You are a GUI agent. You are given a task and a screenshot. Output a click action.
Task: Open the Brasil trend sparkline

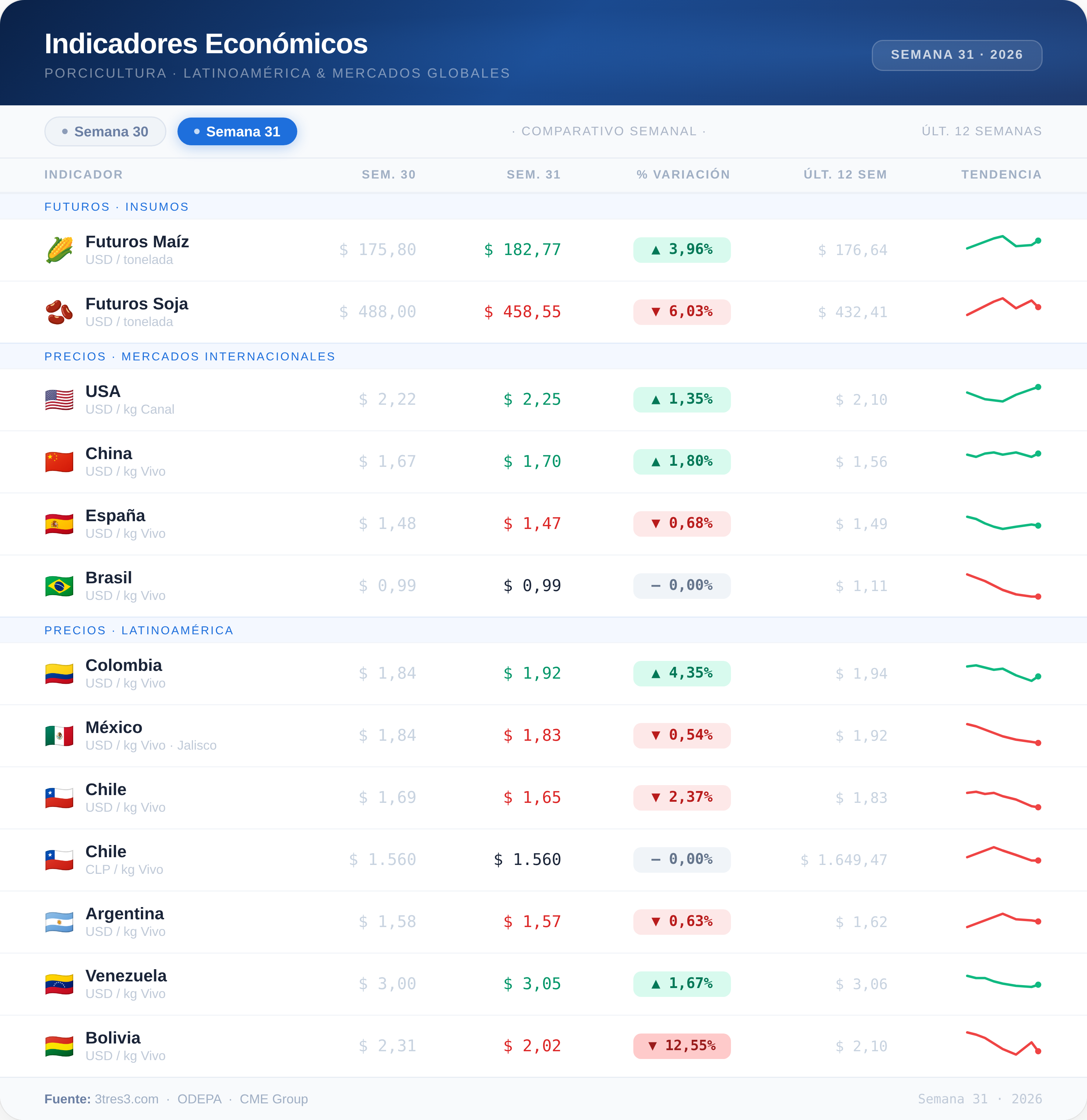[x=1003, y=586]
